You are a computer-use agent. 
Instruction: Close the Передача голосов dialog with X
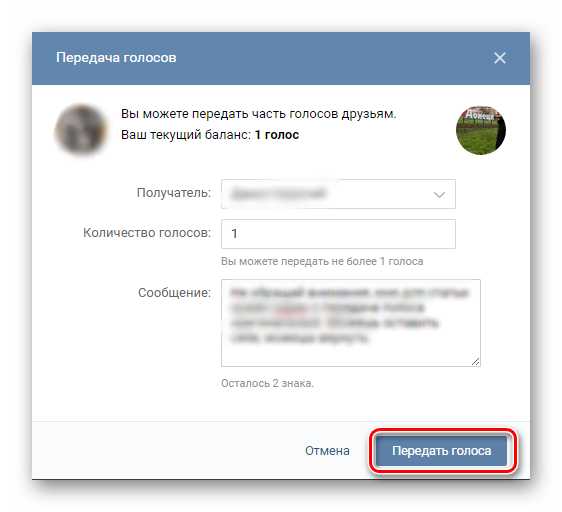[x=500, y=58]
